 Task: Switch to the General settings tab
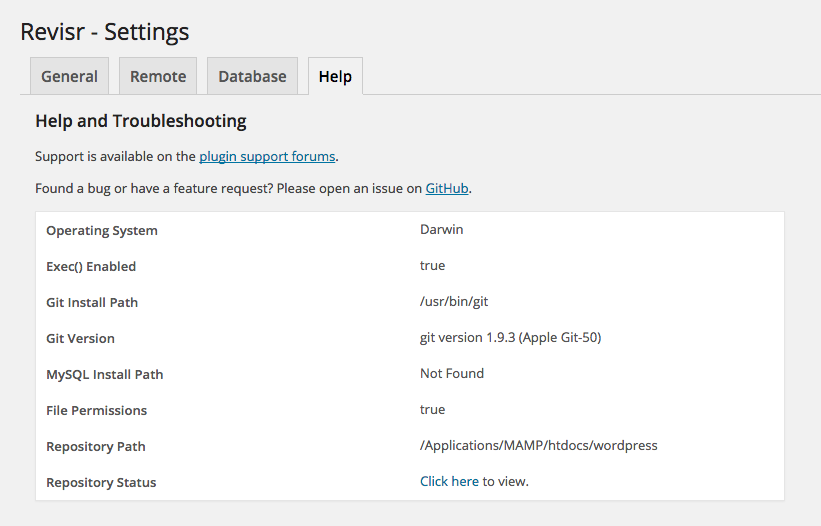[69, 76]
